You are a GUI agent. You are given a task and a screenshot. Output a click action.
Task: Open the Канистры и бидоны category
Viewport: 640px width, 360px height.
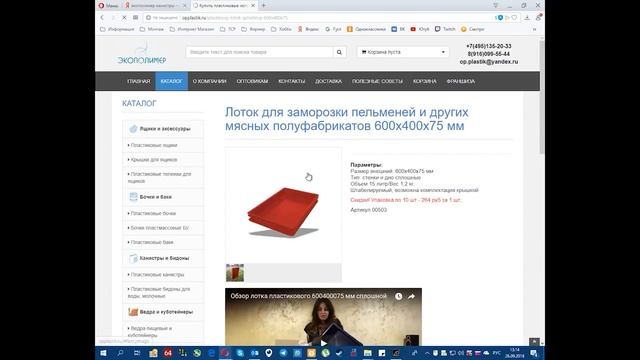click(163, 258)
